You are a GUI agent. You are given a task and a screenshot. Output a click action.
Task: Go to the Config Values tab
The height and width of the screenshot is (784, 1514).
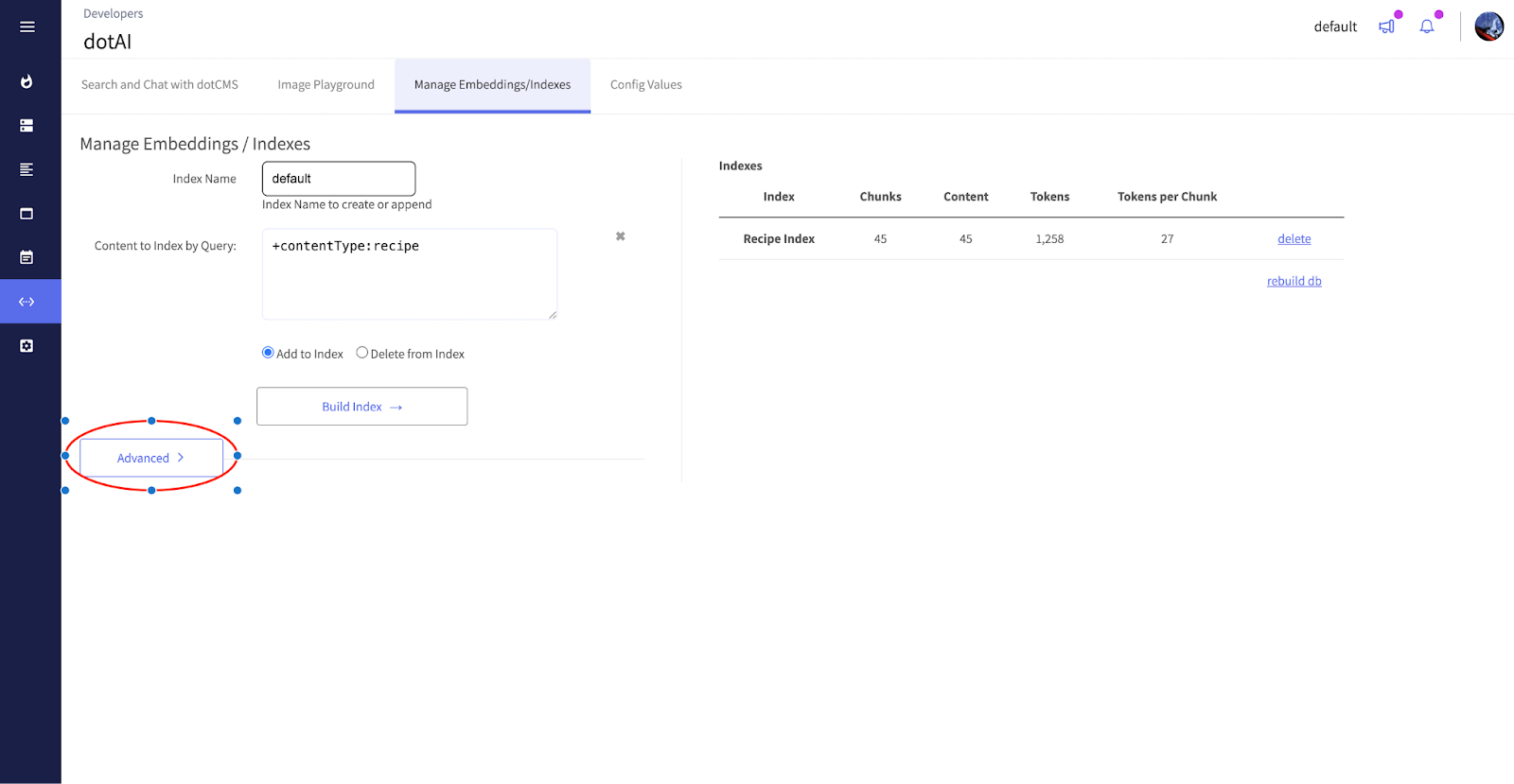(x=645, y=85)
